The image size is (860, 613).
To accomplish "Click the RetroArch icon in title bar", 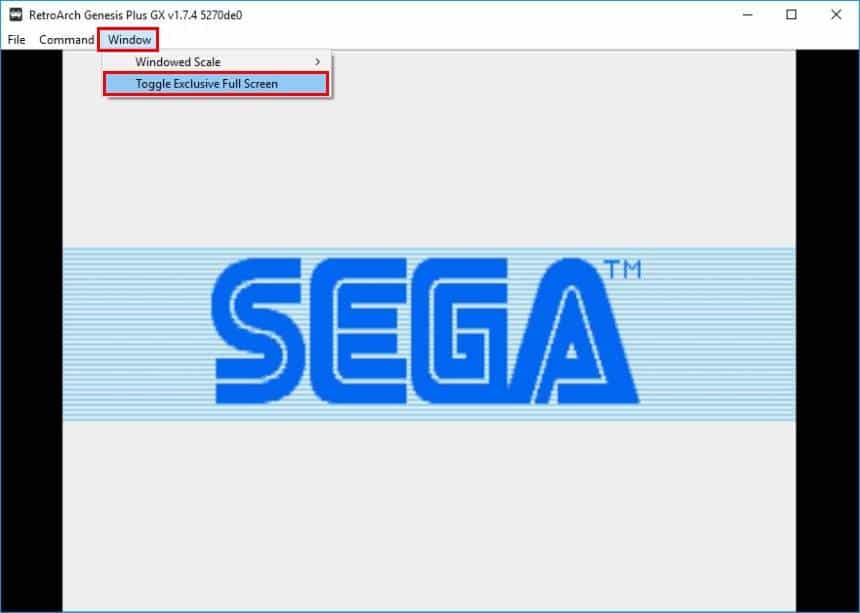I will (16, 15).
